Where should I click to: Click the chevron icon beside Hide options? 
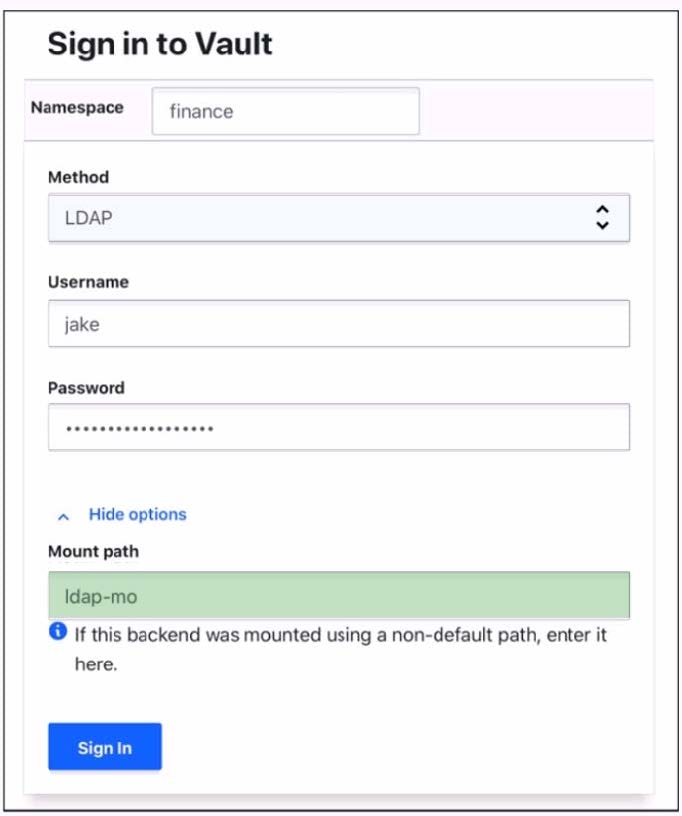pyautogui.click(x=63, y=516)
